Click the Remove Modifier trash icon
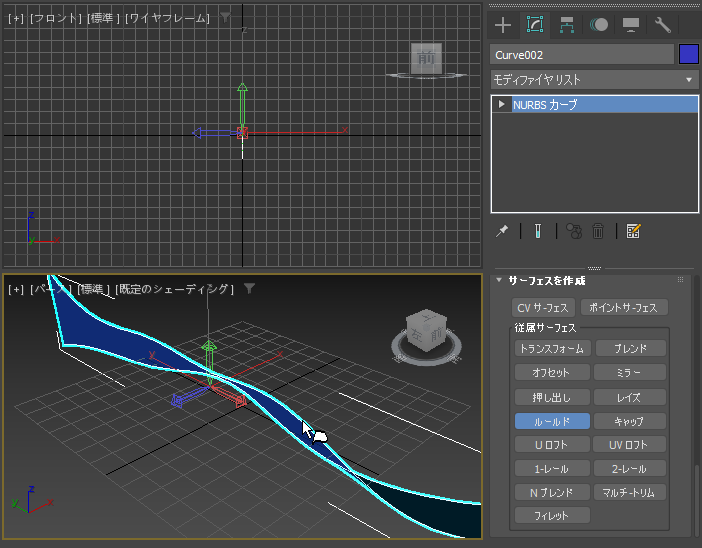 (598, 231)
